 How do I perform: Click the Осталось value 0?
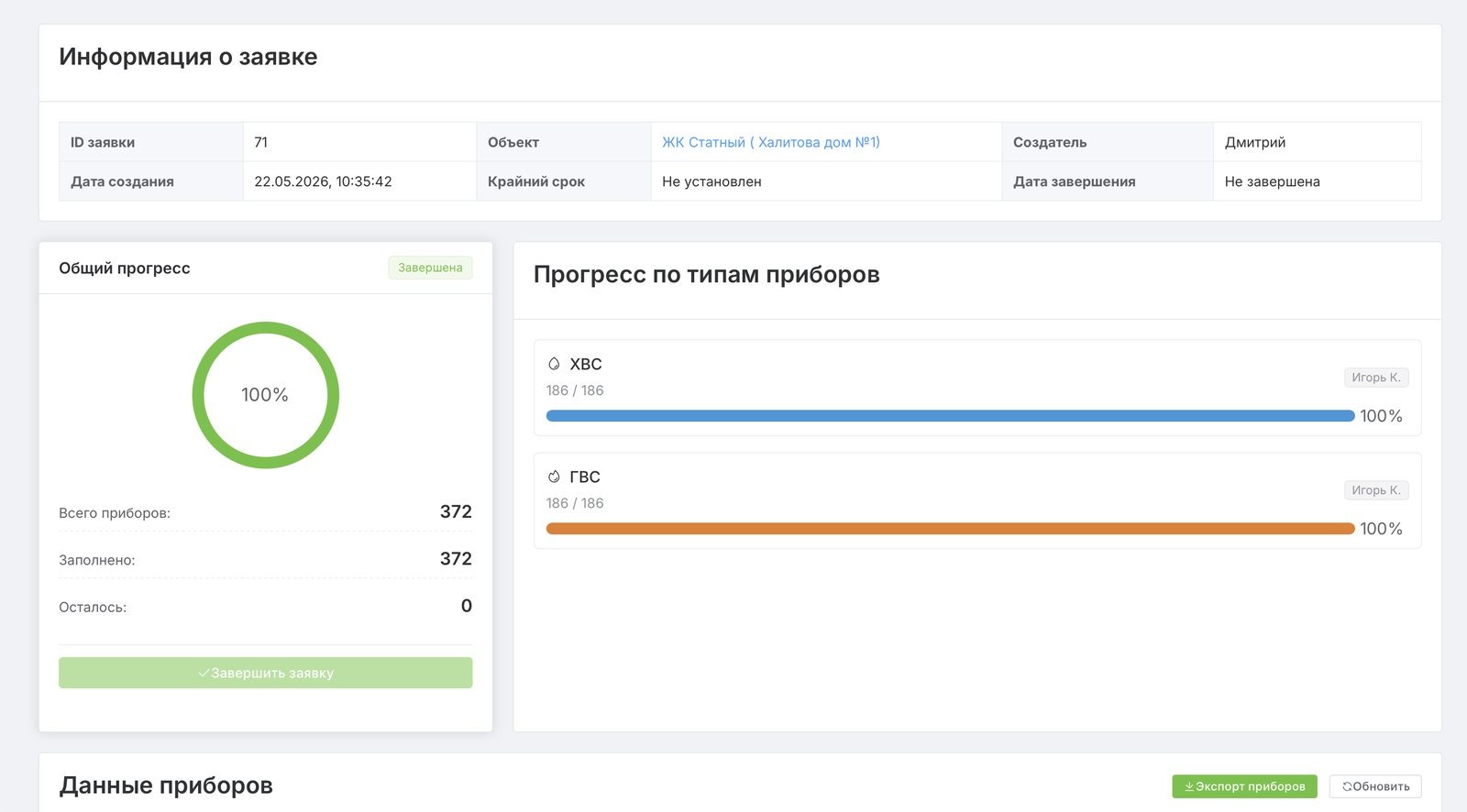[467, 606]
